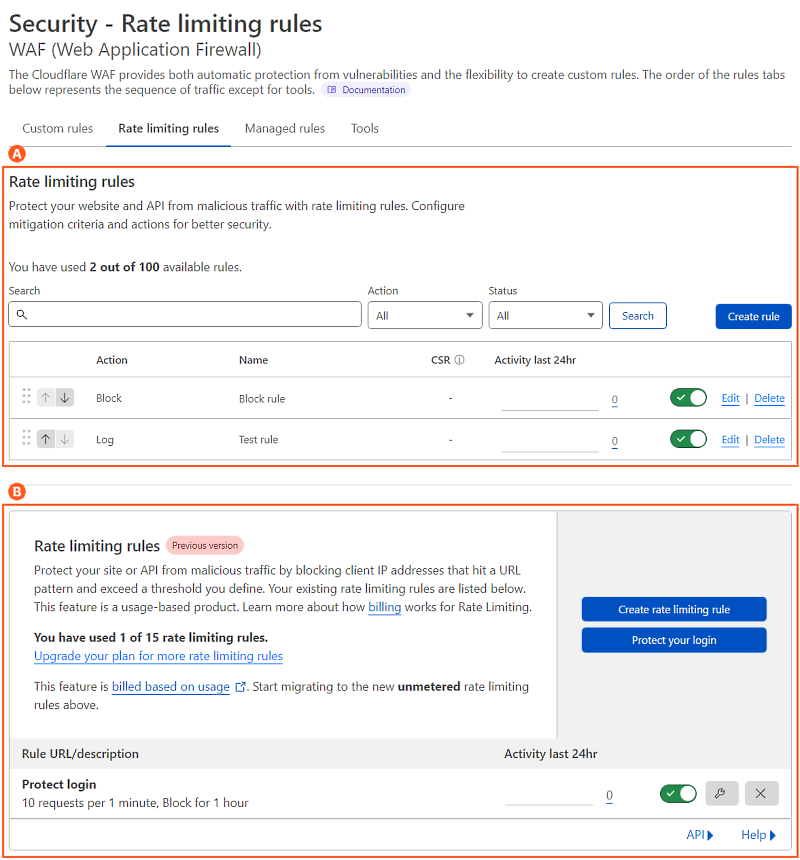The image size is (800, 860).
Task: Open the Tools tab
Action: 364,128
